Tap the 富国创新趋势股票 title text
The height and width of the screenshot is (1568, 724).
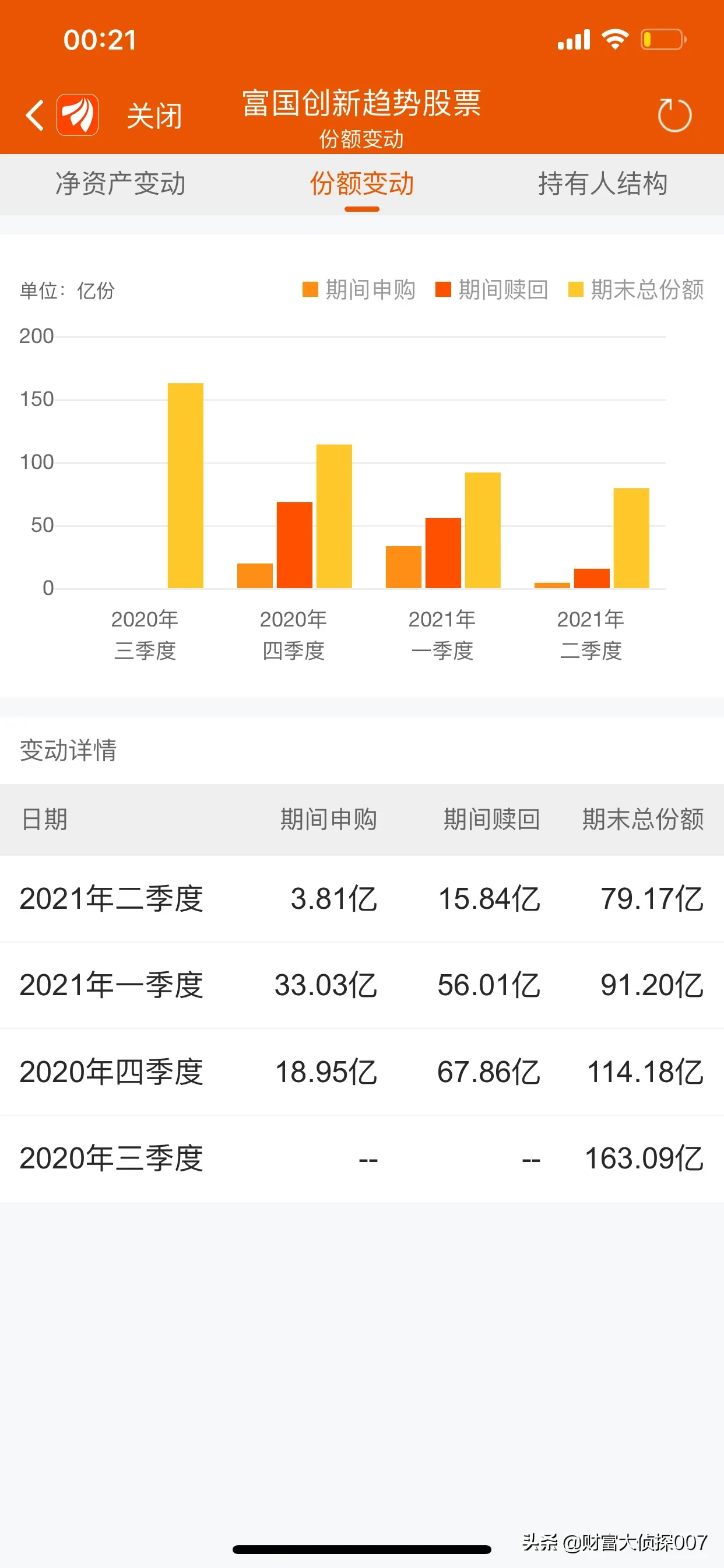point(361,102)
